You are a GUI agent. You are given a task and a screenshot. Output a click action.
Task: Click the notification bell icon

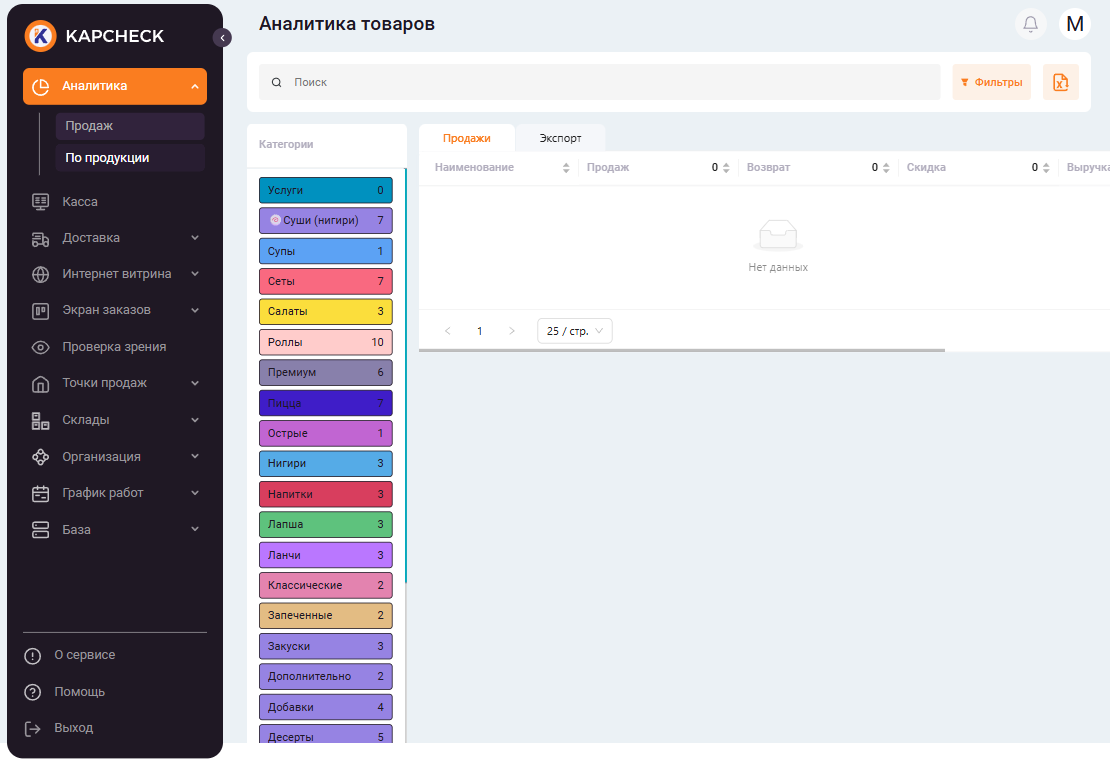tap(1030, 24)
